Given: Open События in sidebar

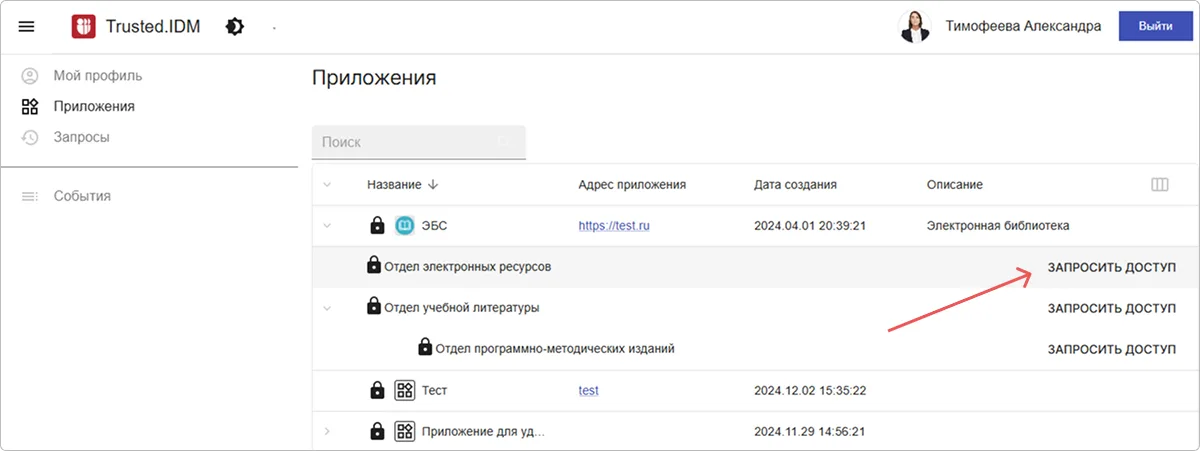Looking at the screenshot, I should point(81,196).
